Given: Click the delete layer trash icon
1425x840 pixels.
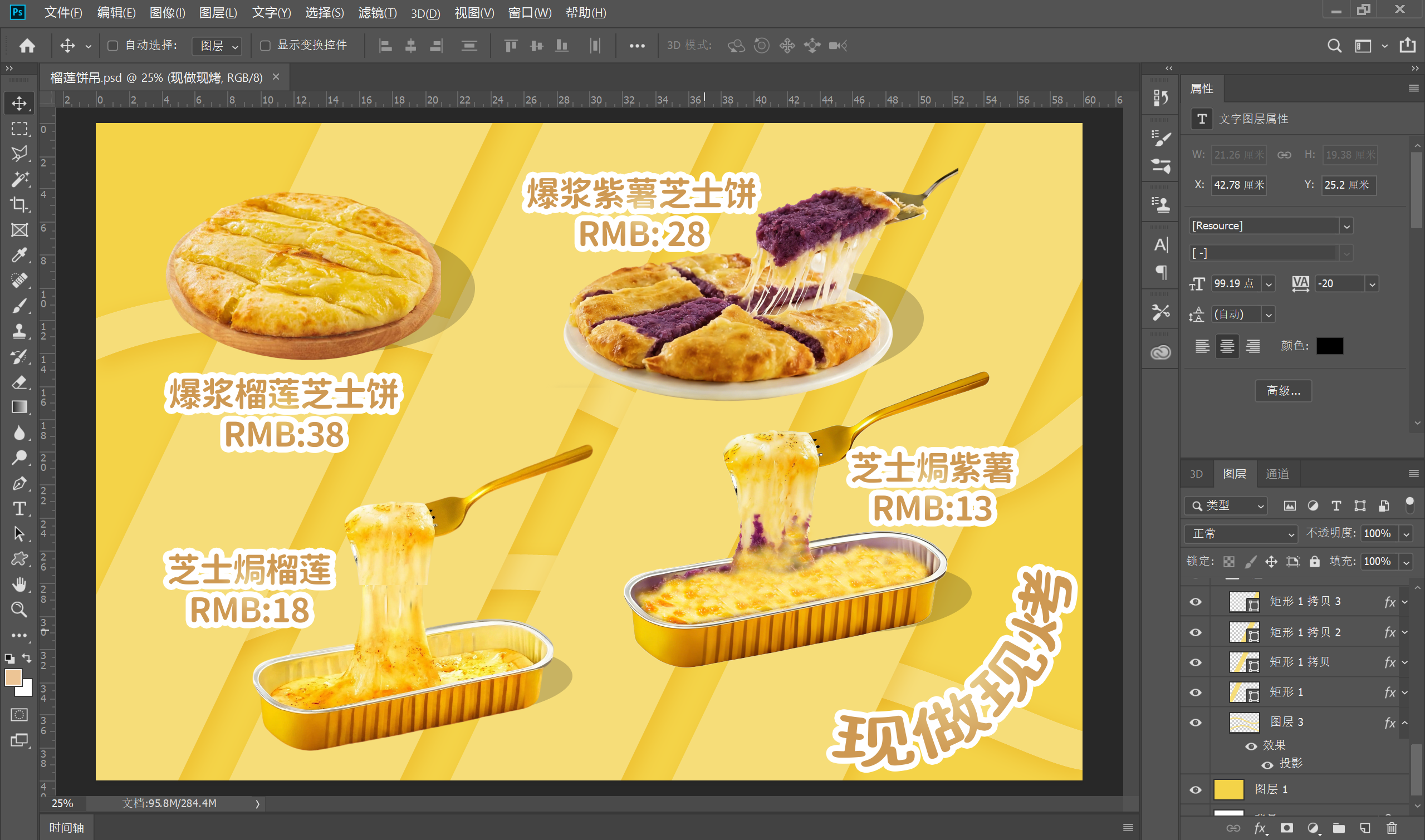Looking at the screenshot, I should 1392,828.
